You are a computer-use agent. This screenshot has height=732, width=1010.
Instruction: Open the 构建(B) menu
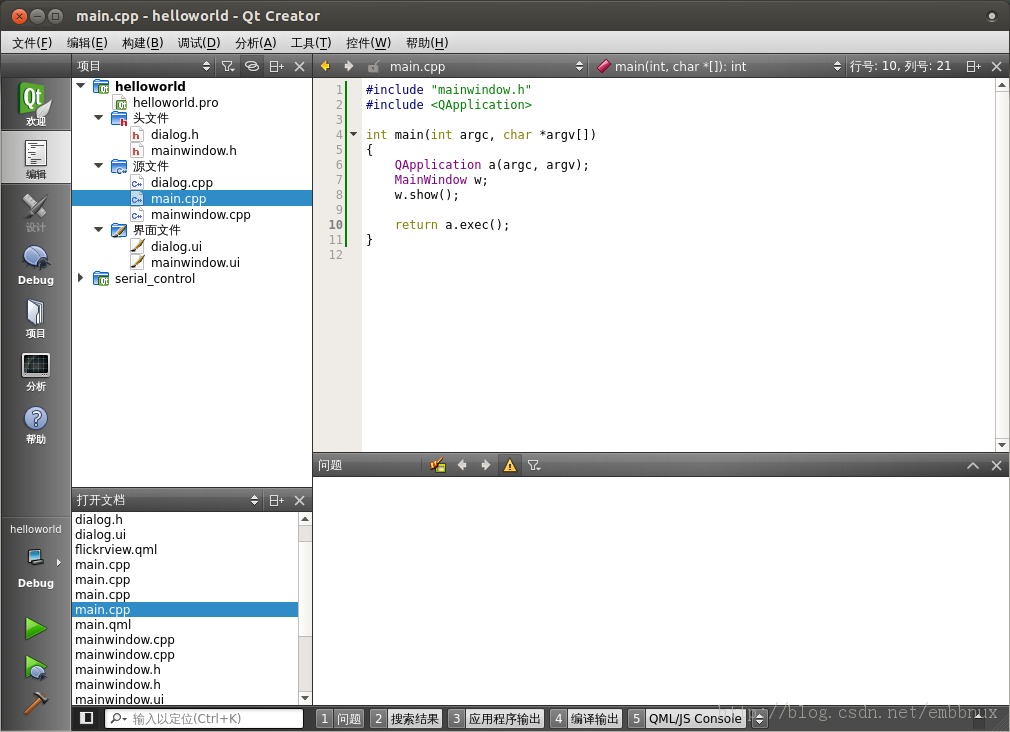[142, 43]
